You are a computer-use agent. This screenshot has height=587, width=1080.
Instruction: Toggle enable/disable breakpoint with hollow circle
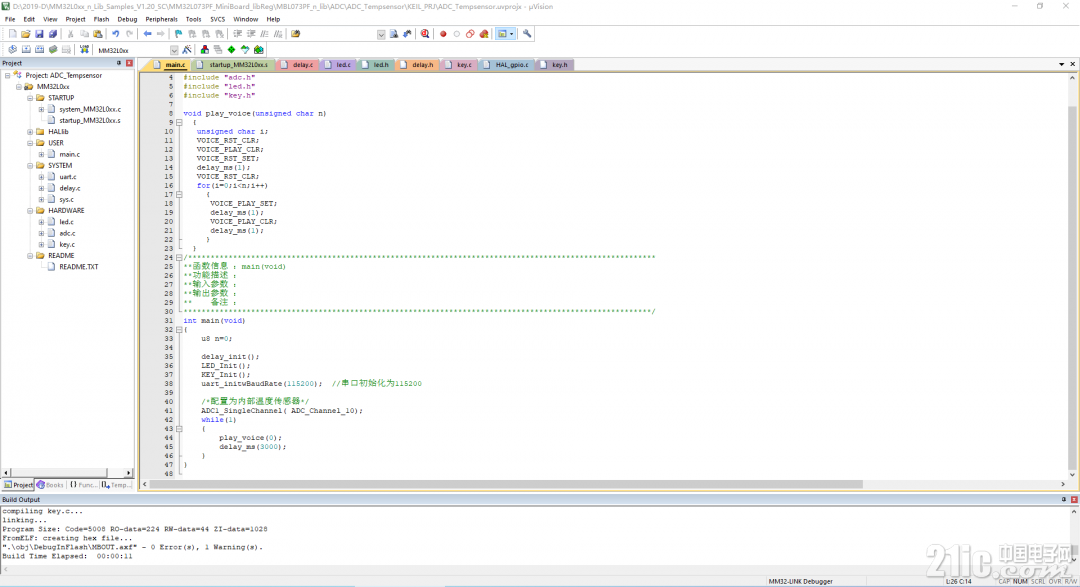point(457,34)
